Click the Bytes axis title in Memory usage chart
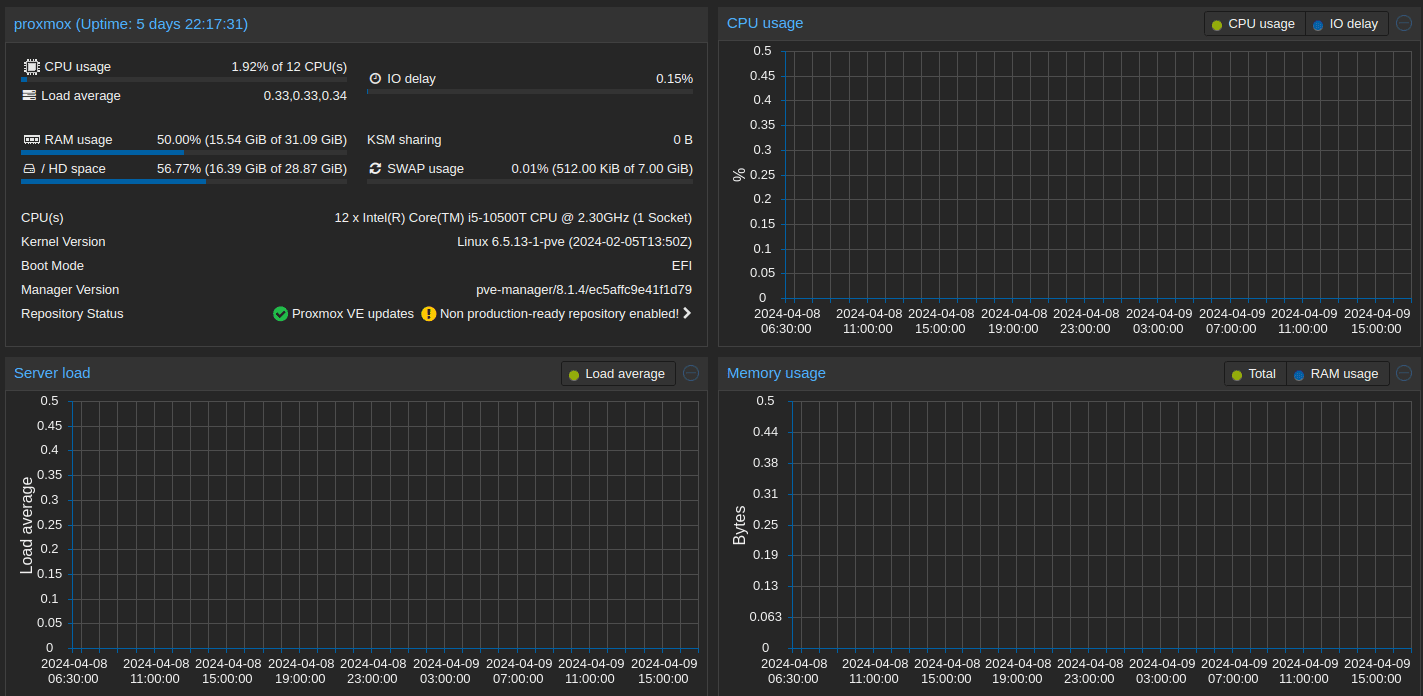The height and width of the screenshot is (696, 1423). 740,525
